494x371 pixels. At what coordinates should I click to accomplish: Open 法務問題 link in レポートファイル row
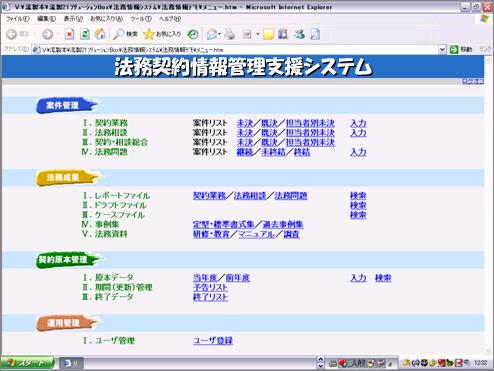tap(291, 196)
